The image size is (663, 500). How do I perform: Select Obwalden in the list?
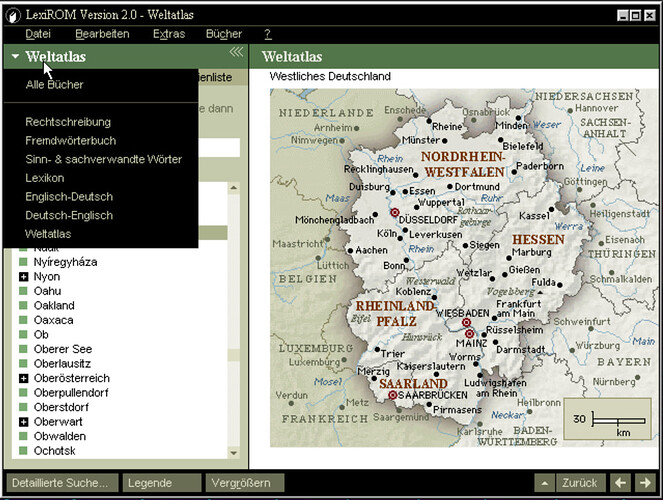[60, 436]
